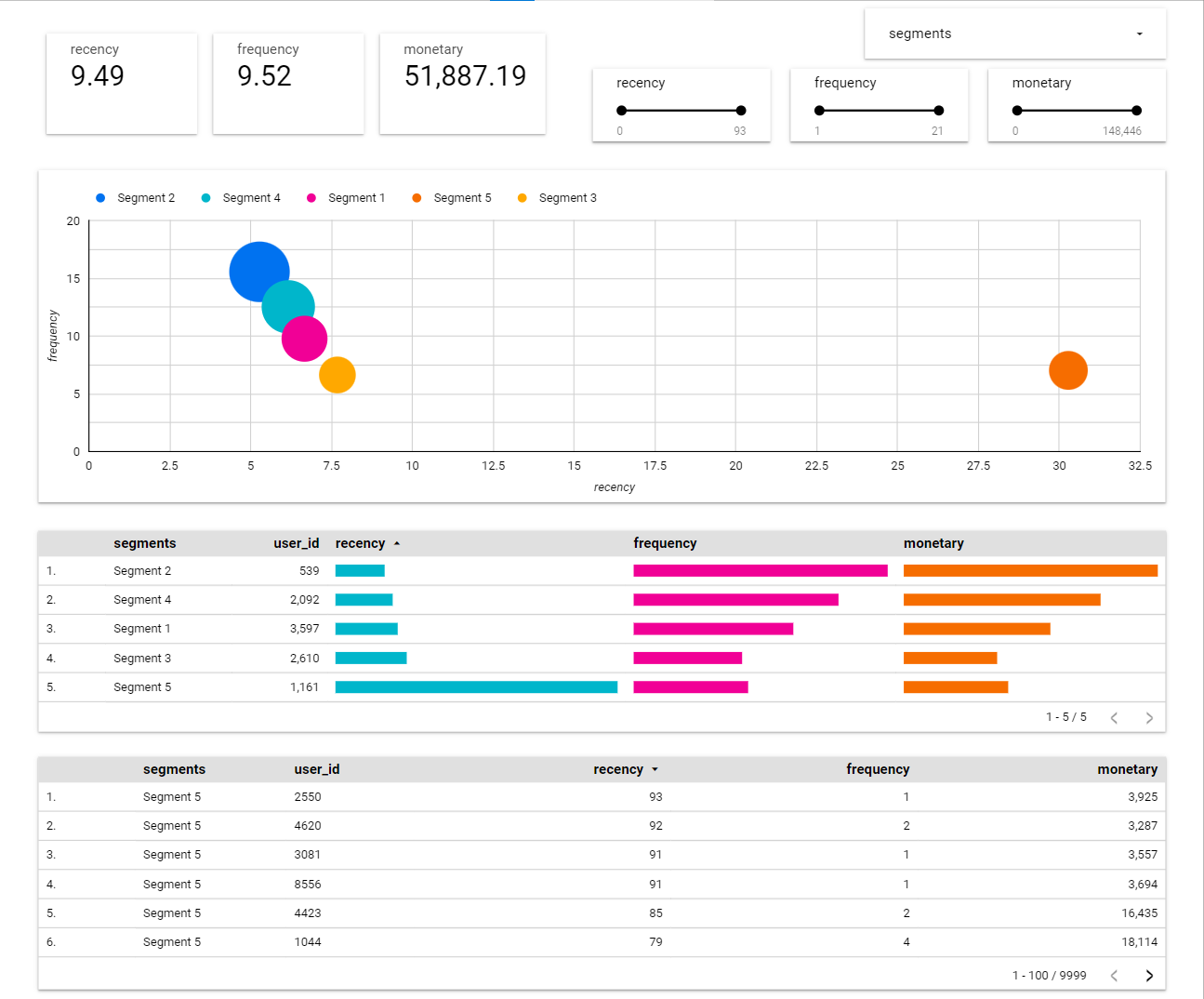The height and width of the screenshot is (999, 1204).
Task: Click the 1 - 5 / 5 pagination label
Action: point(1066,717)
